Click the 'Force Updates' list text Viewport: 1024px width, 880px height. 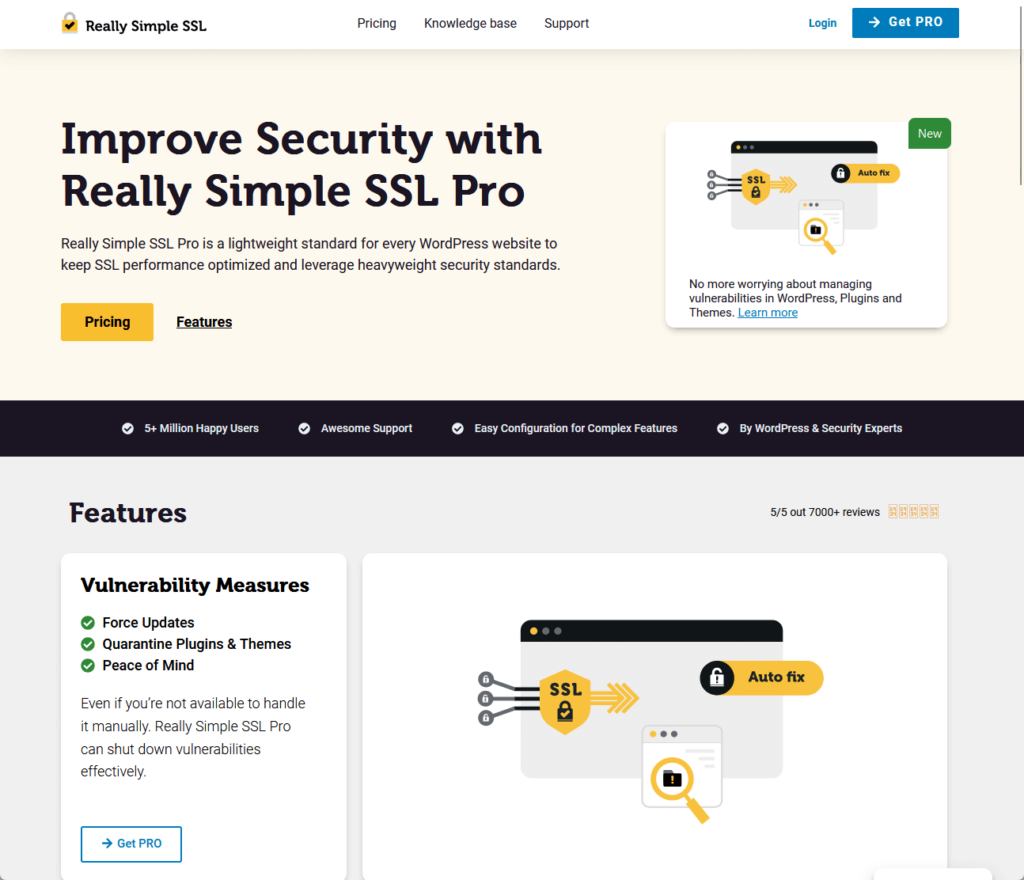(x=148, y=623)
